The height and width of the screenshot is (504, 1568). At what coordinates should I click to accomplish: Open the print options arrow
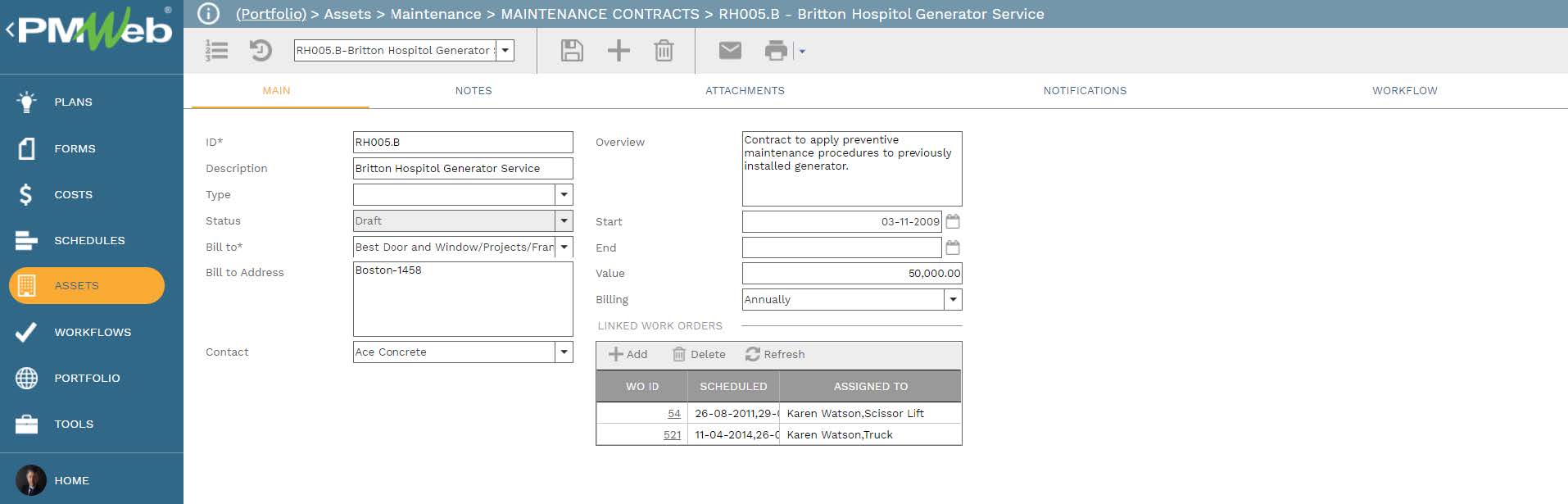click(x=802, y=52)
